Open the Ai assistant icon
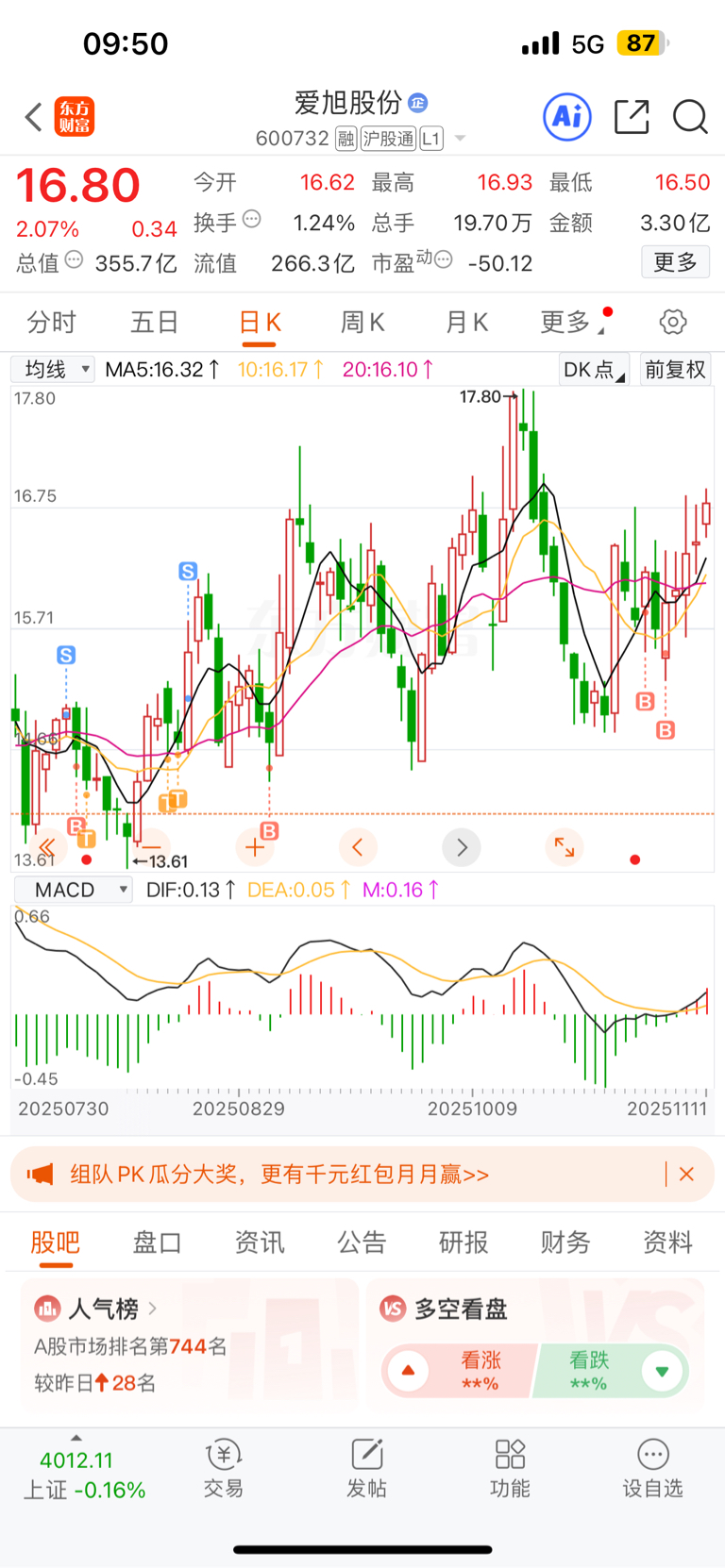Viewport: 725px width, 1568px height. tap(567, 117)
